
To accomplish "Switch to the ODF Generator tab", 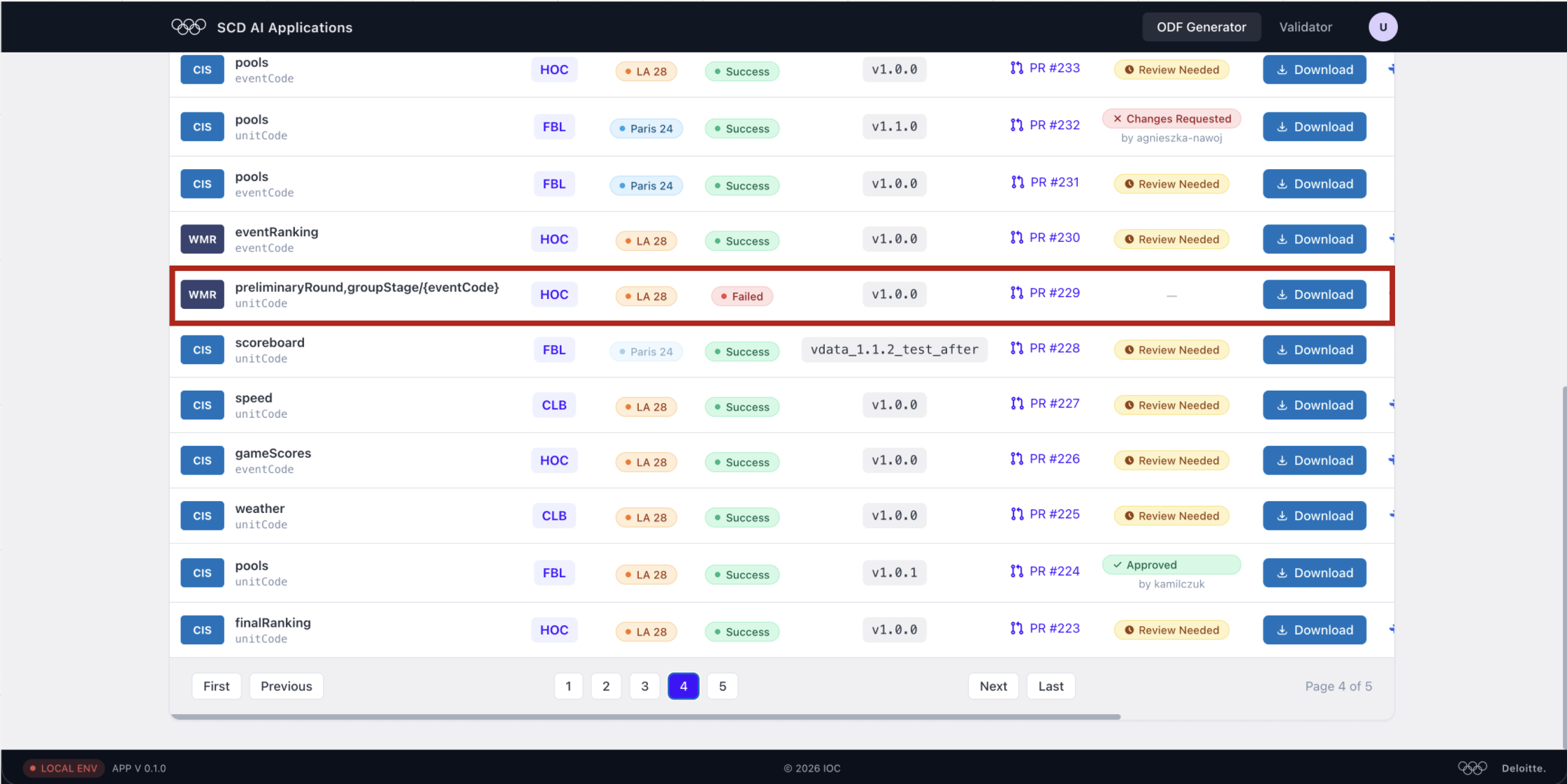I will point(1201,27).
